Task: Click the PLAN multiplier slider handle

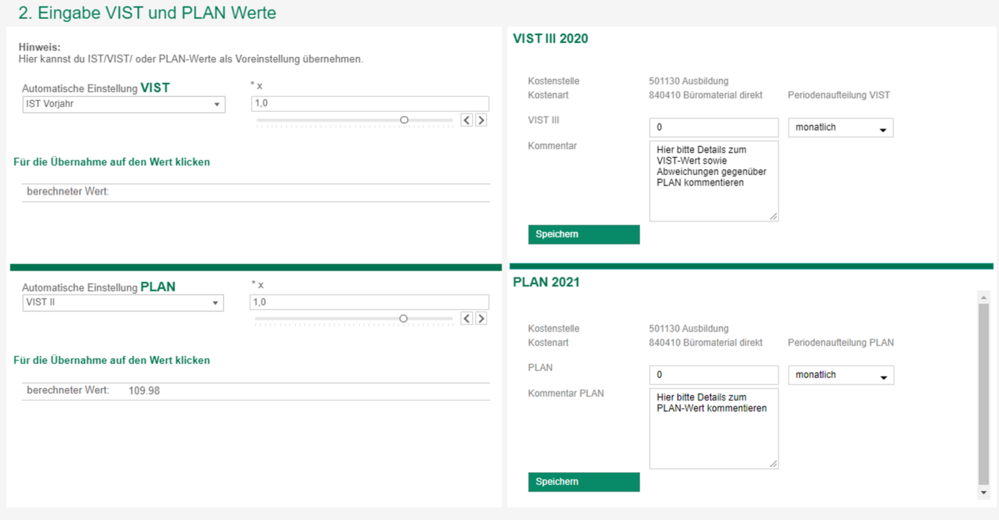Action: tap(403, 319)
